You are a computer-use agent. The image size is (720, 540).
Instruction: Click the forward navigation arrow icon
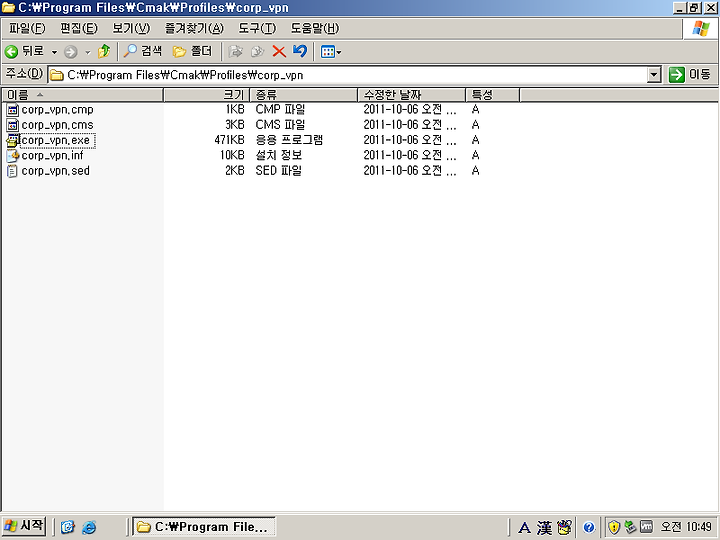coord(70,52)
